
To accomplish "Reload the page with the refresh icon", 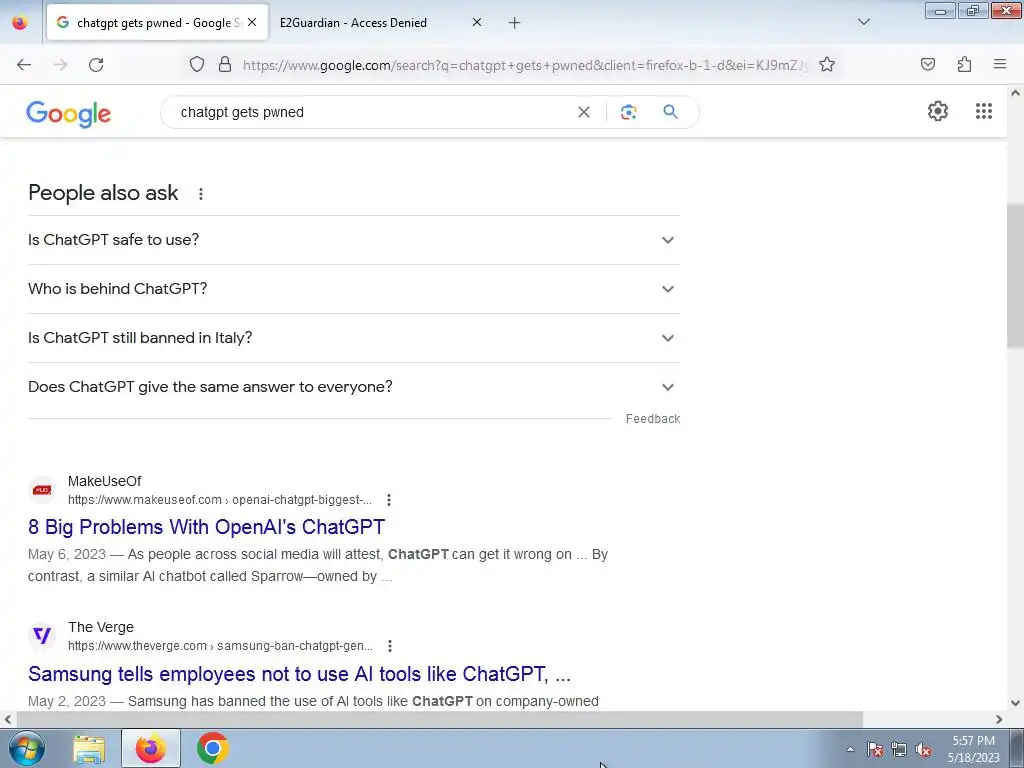I will click(x=96, y=65).
